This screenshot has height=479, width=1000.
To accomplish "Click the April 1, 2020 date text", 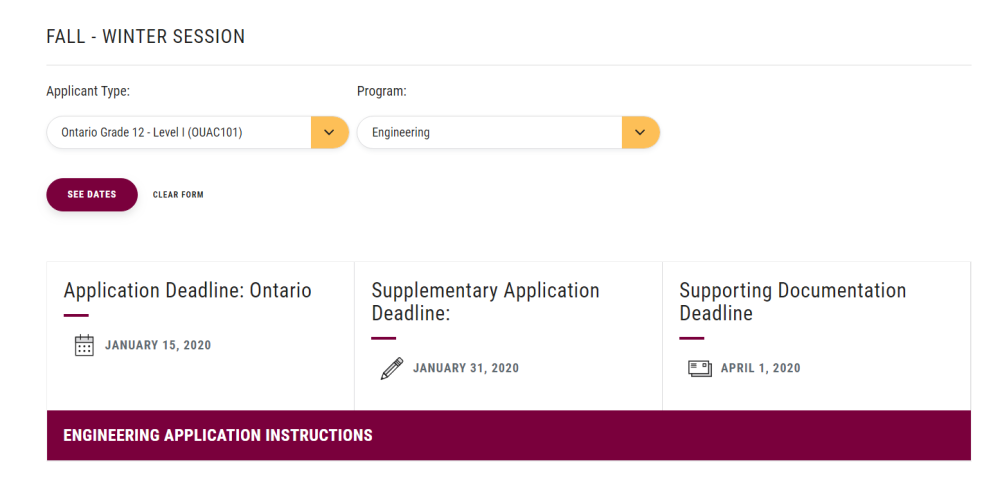I will click(x=761, y=368).
